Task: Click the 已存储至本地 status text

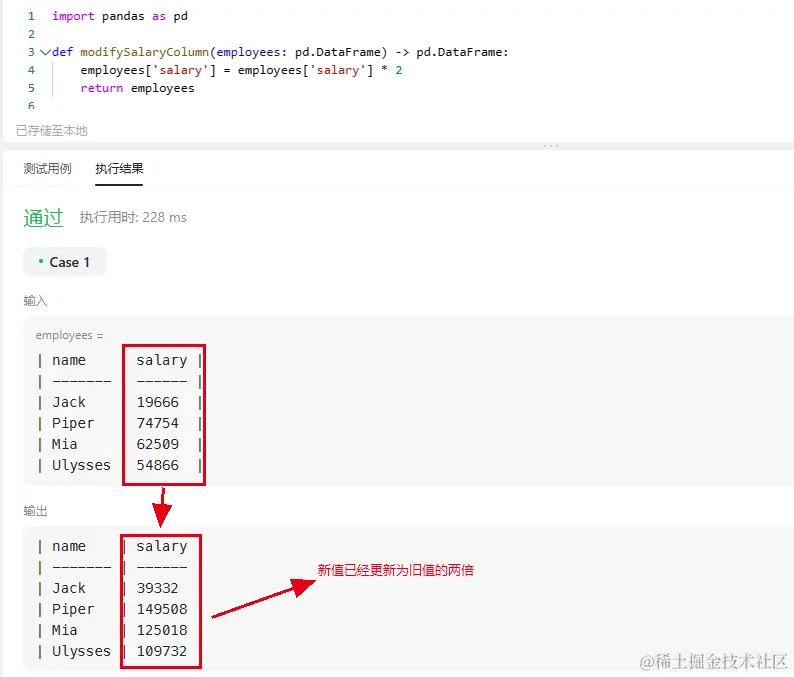Action: tap(52, 131)
